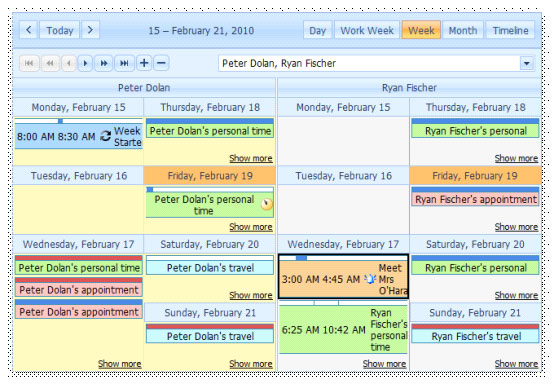Jump to the last resource page

pos(124,63)
